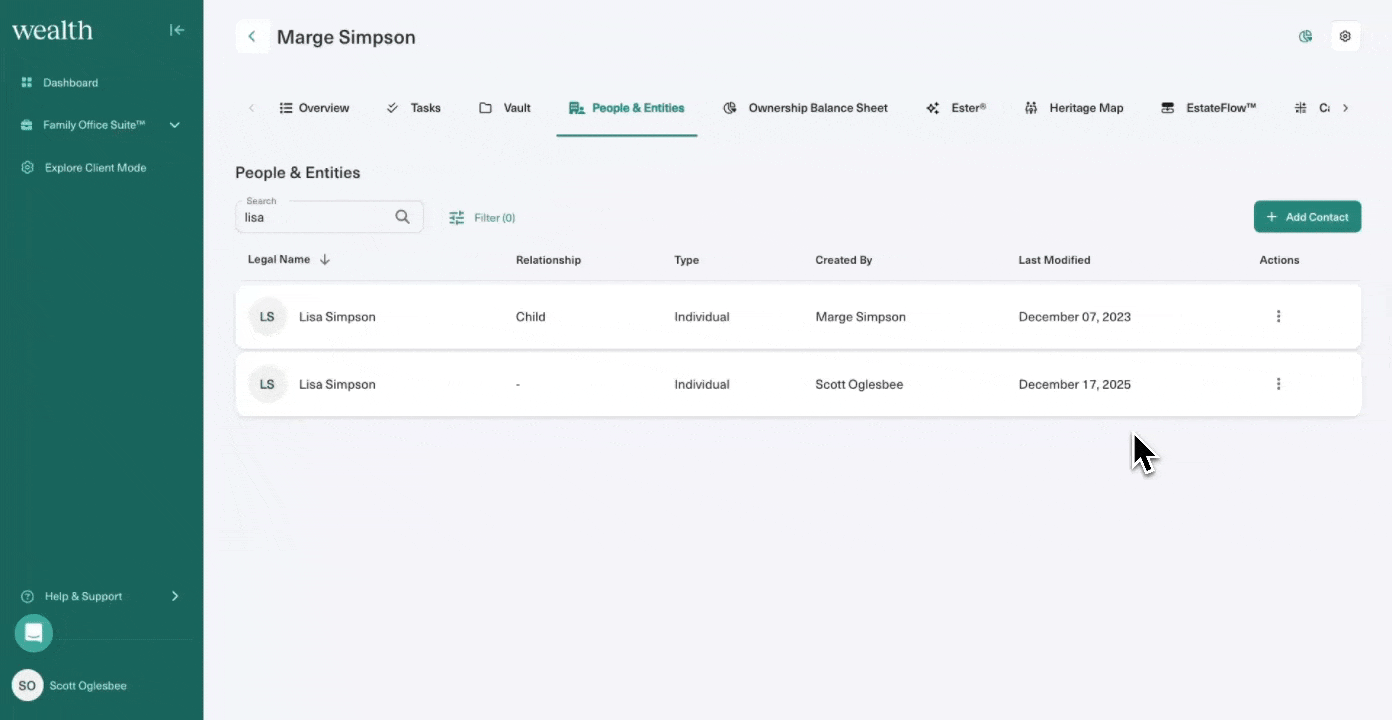Select Explore Client Mode in sidebar

[95, 168]
